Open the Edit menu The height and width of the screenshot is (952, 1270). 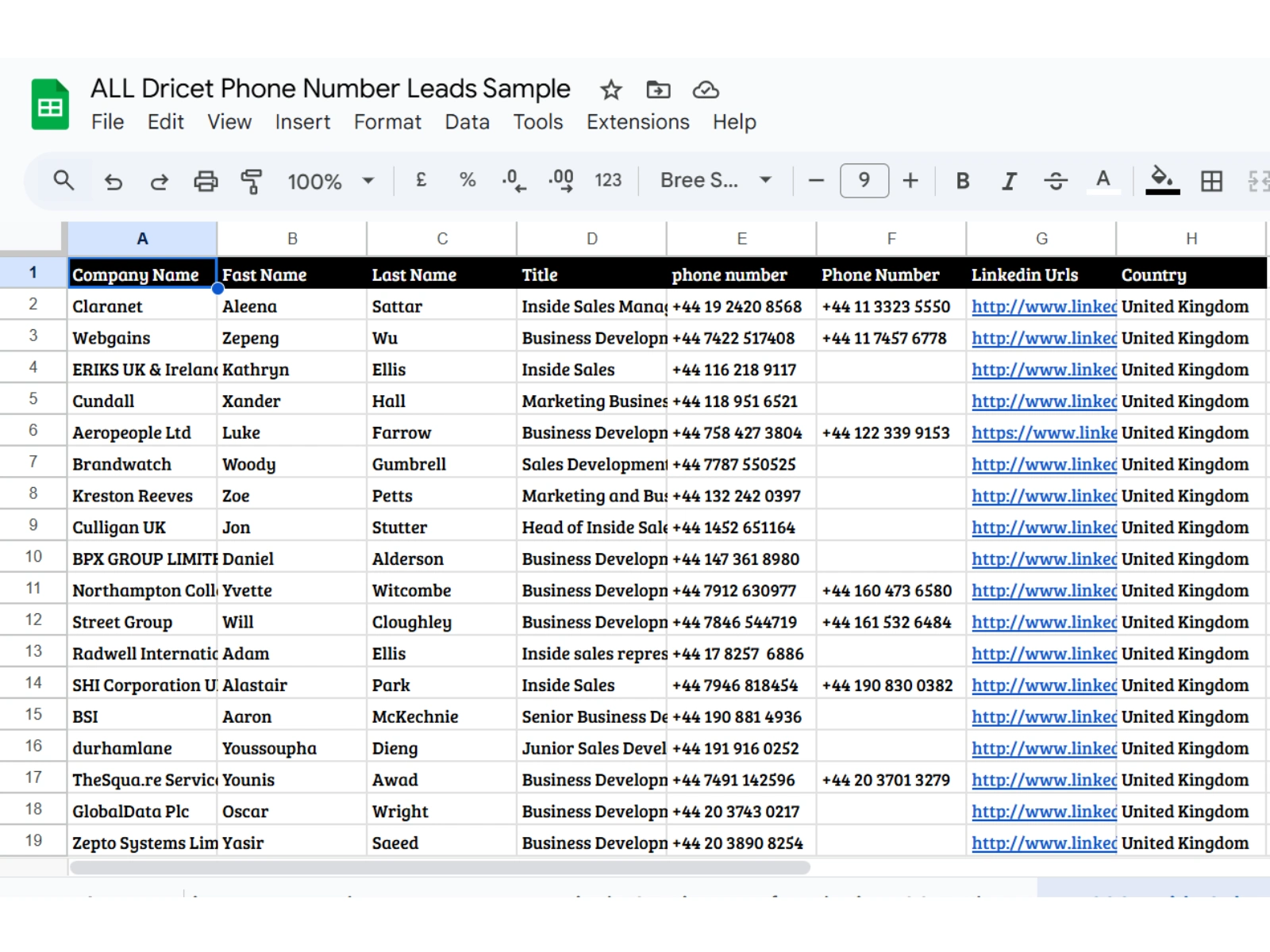(165, 122)
